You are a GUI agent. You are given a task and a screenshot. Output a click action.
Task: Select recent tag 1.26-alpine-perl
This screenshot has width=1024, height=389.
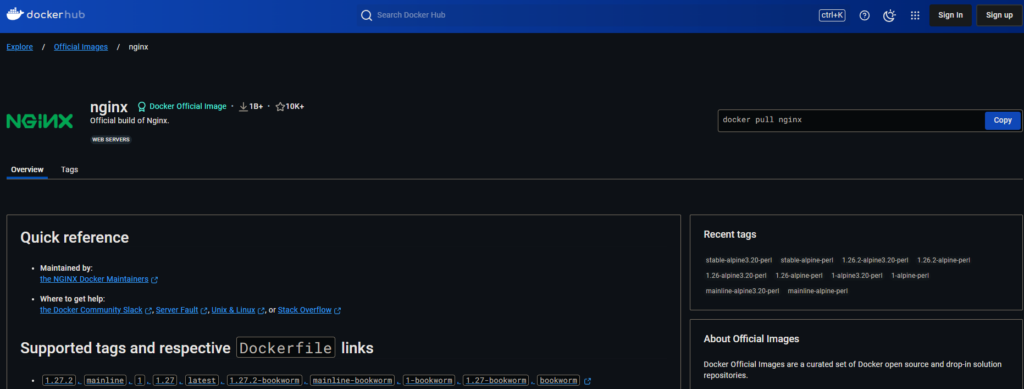799,275
